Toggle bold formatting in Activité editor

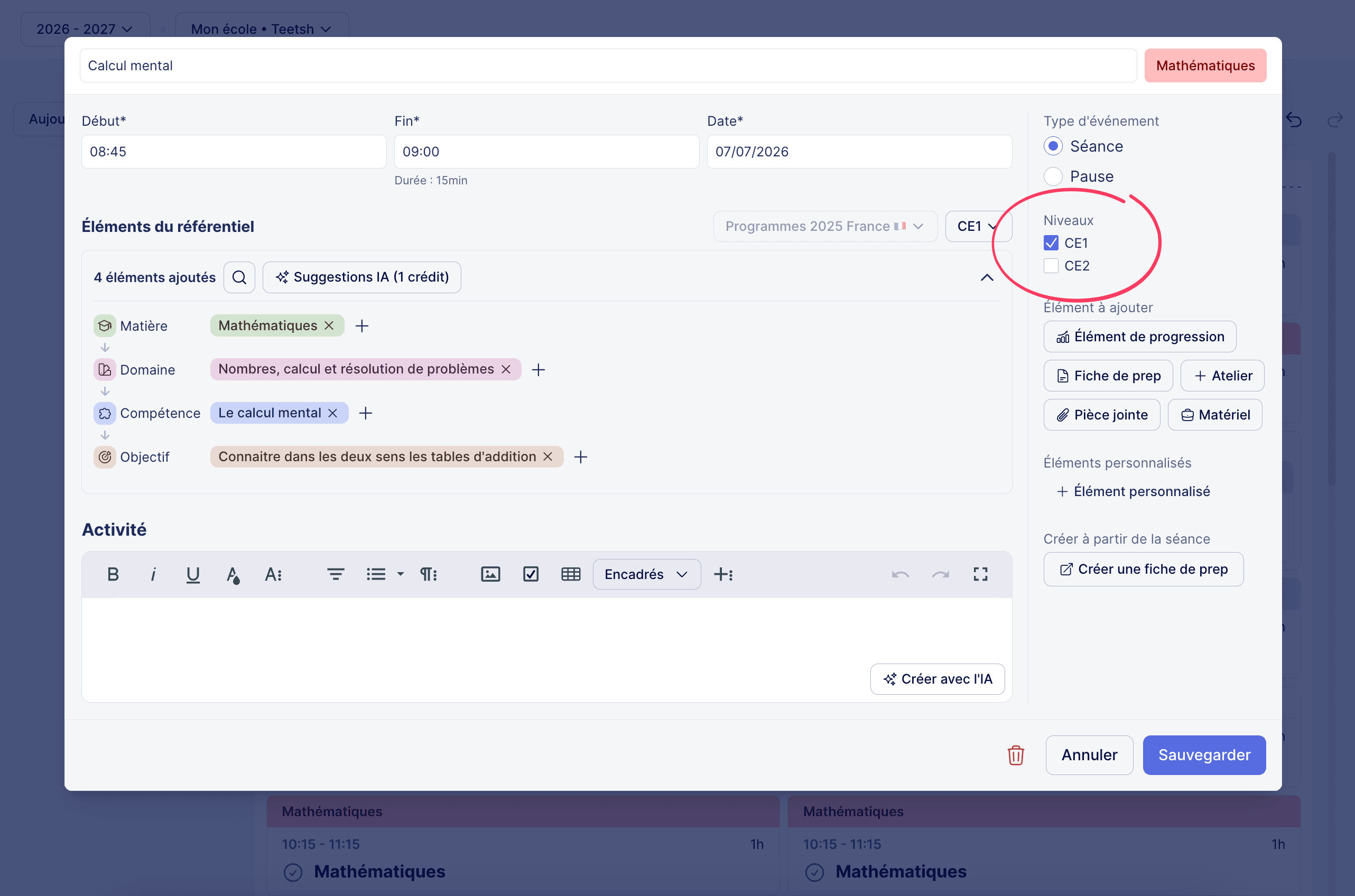click(x=113, y=574)
